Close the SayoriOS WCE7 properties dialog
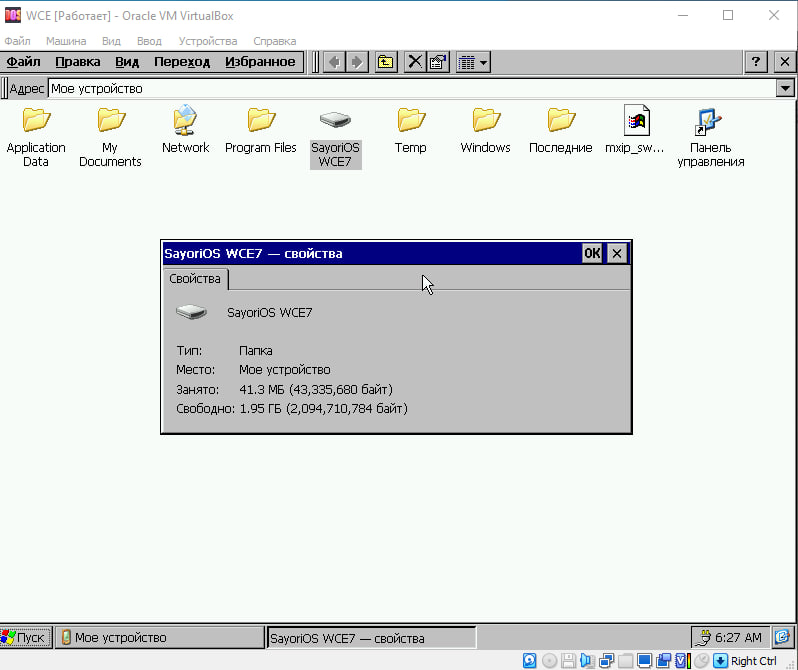The width and height of the screenshot is (798, 670). (616, 253)
